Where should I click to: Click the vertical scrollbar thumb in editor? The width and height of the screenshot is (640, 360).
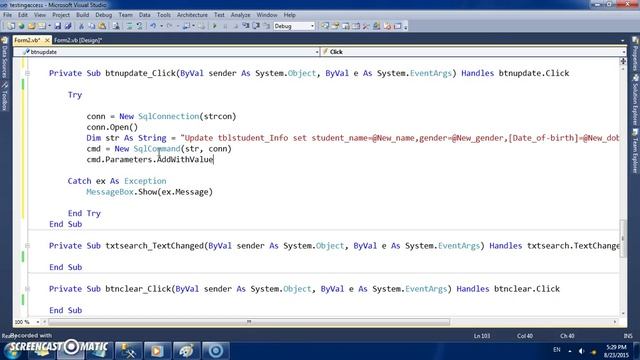pyautogui.click(x=622, y=238)
